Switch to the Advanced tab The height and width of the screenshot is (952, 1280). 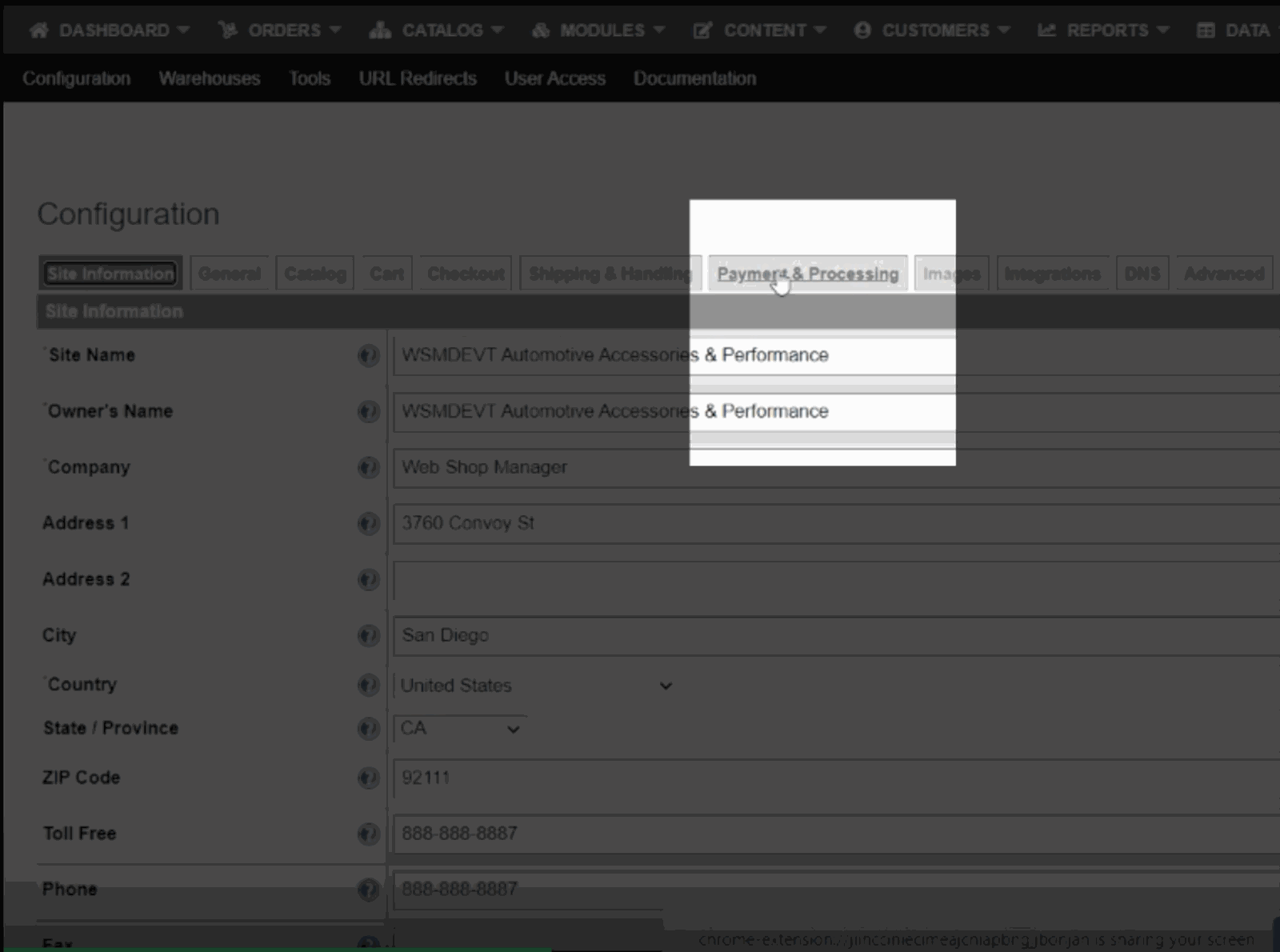point(1224,274)
